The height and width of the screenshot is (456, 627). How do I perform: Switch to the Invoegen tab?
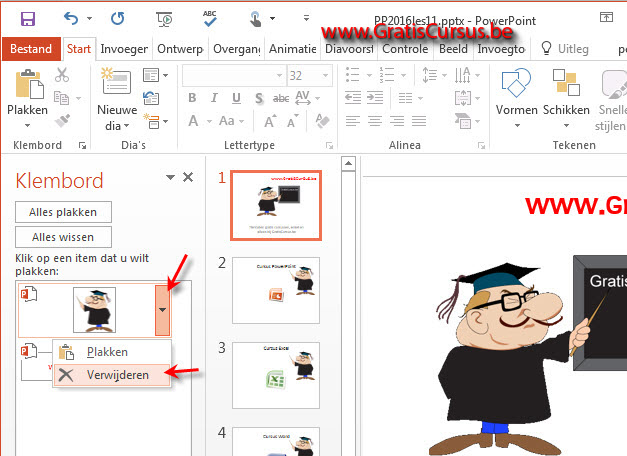pos(124,49)
